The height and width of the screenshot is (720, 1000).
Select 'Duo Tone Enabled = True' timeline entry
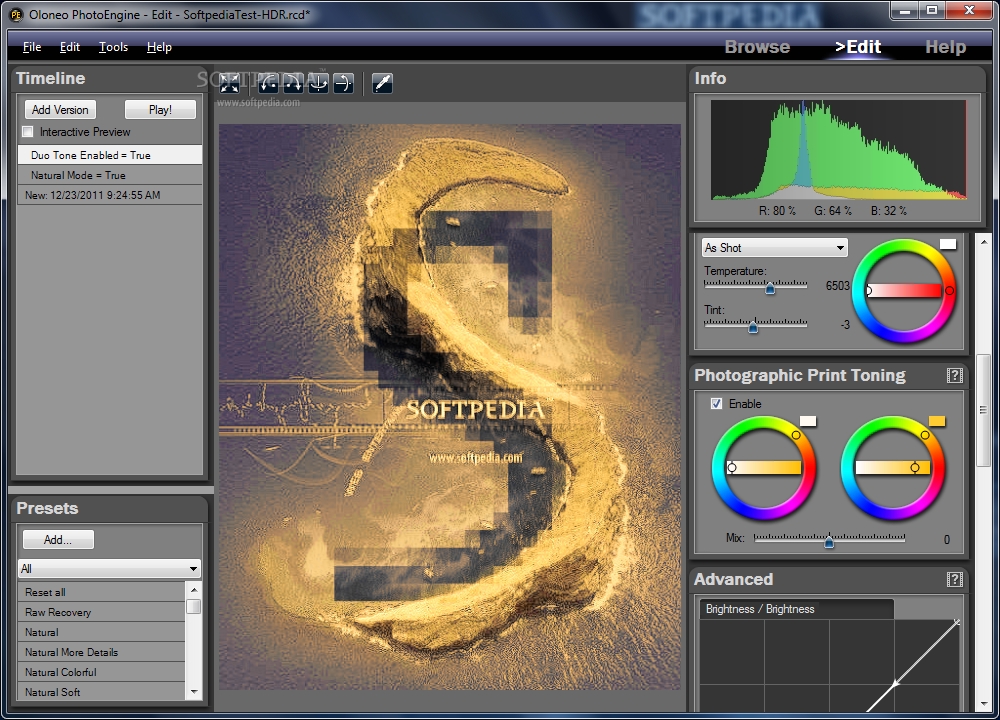click(x=110, y=155)
